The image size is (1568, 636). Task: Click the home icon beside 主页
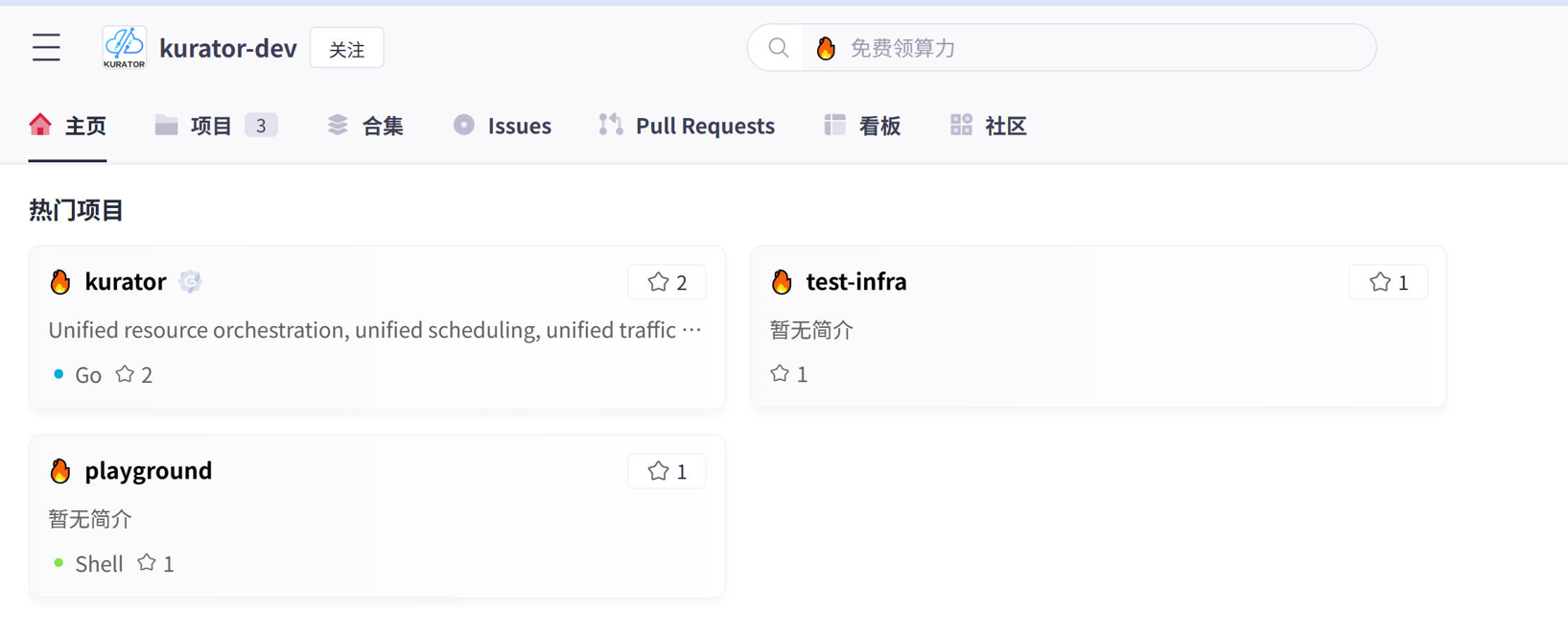point(40,125)
